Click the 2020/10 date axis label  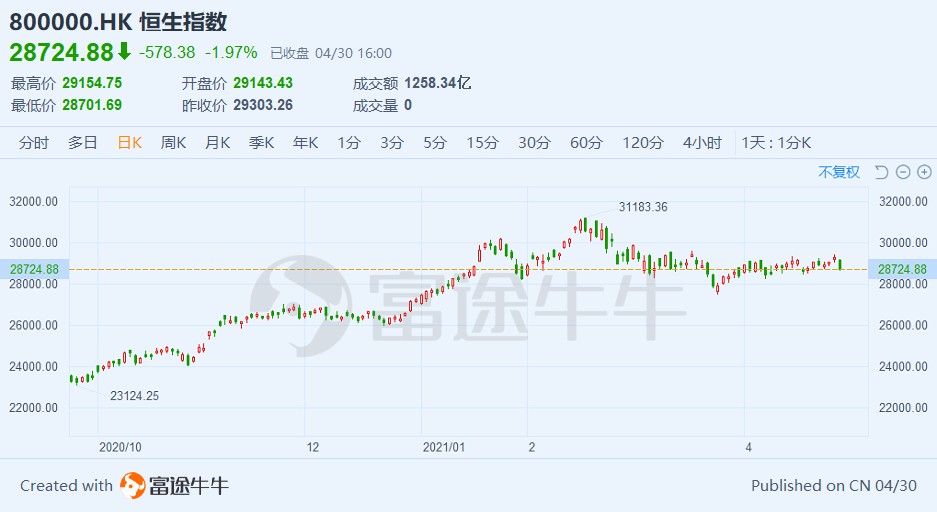[120, 447]
